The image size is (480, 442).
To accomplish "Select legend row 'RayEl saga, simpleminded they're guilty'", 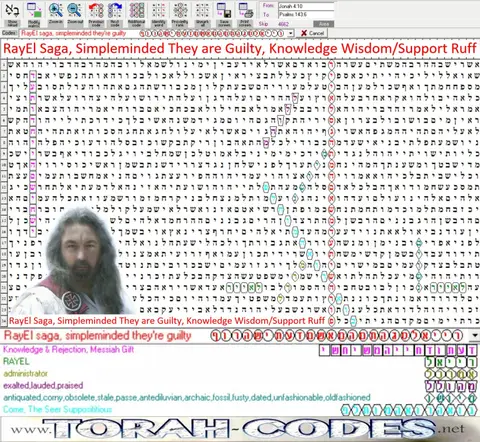I will pyautogui.click(x=97, y=336).
